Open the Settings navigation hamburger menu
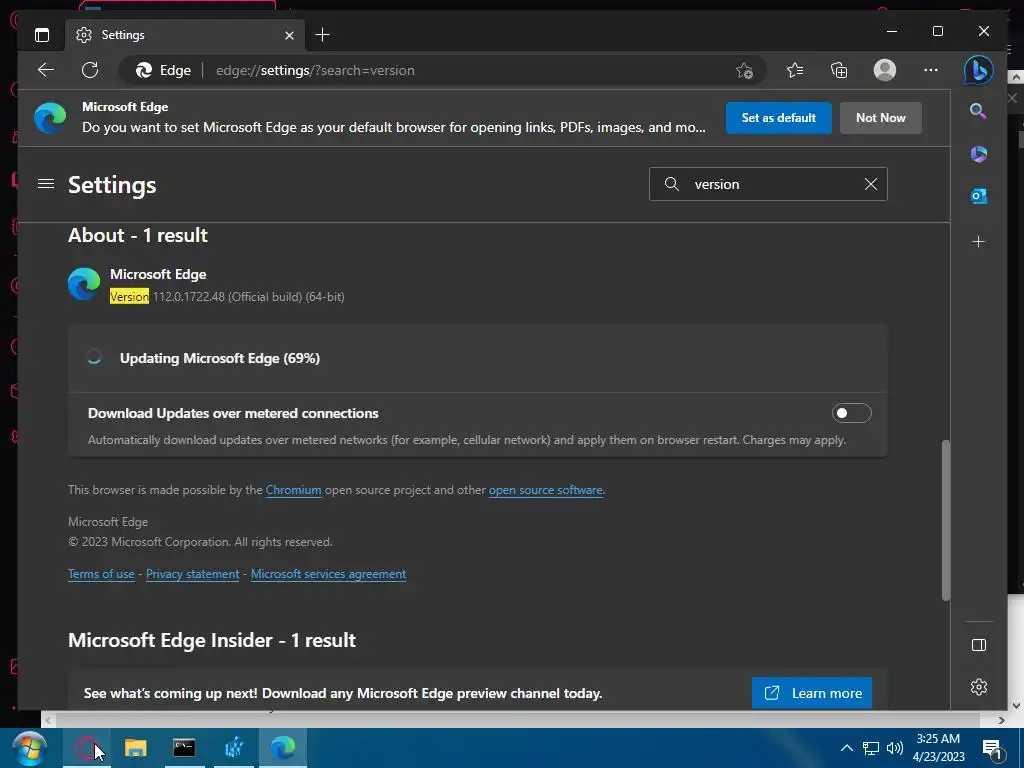Screen dimensions: 1024x768 point(46,184)
